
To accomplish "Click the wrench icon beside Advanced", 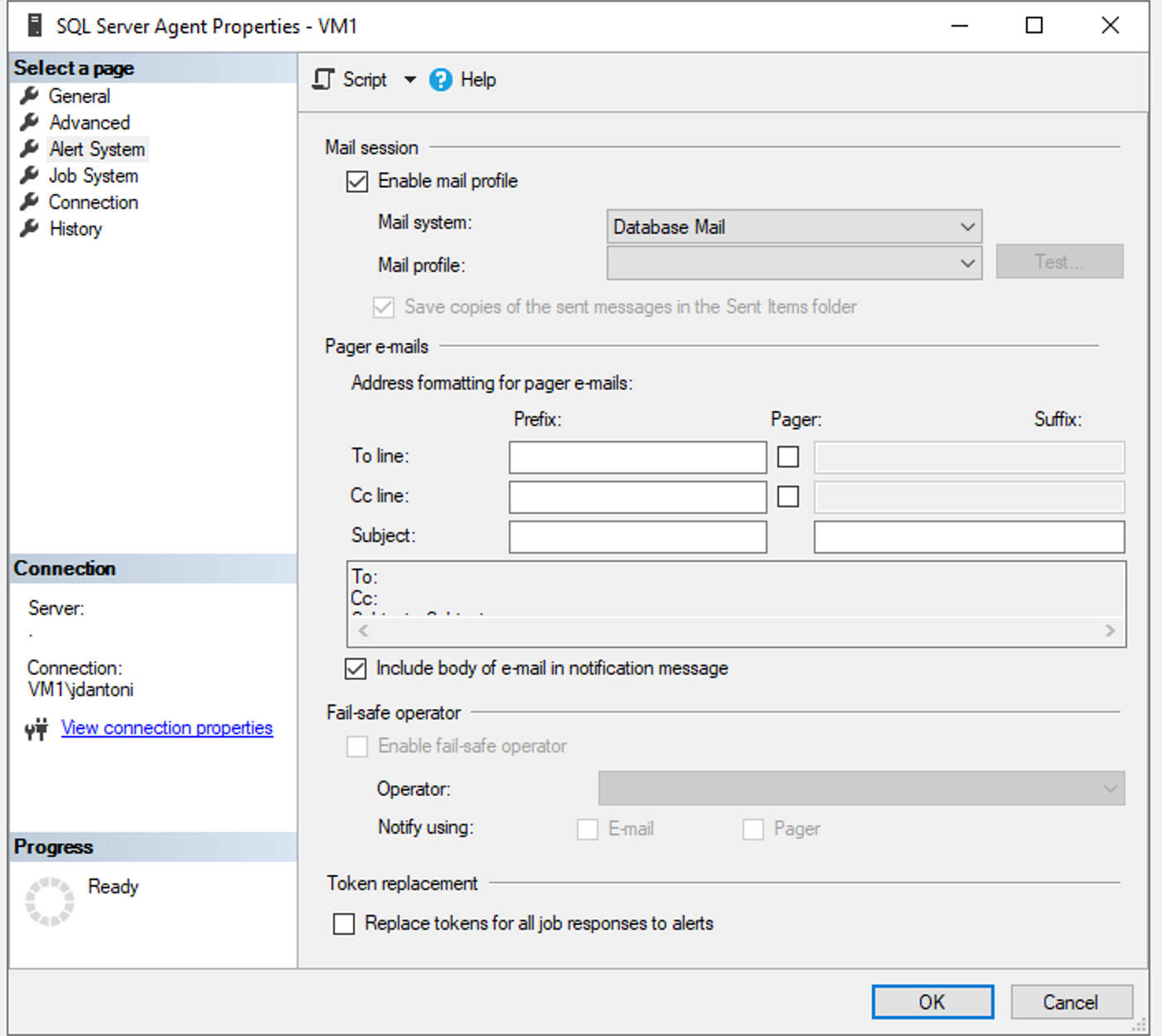I will [29, 122].
